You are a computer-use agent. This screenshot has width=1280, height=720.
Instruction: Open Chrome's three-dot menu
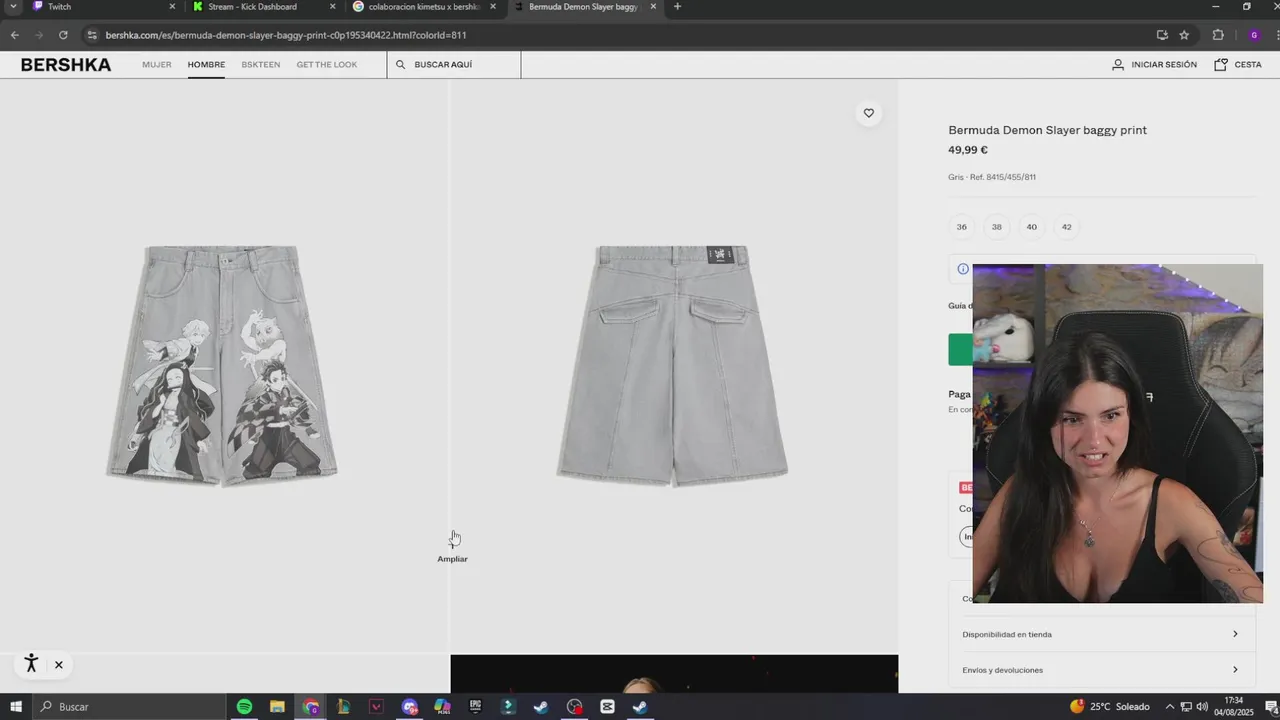tap(1277, 35)
